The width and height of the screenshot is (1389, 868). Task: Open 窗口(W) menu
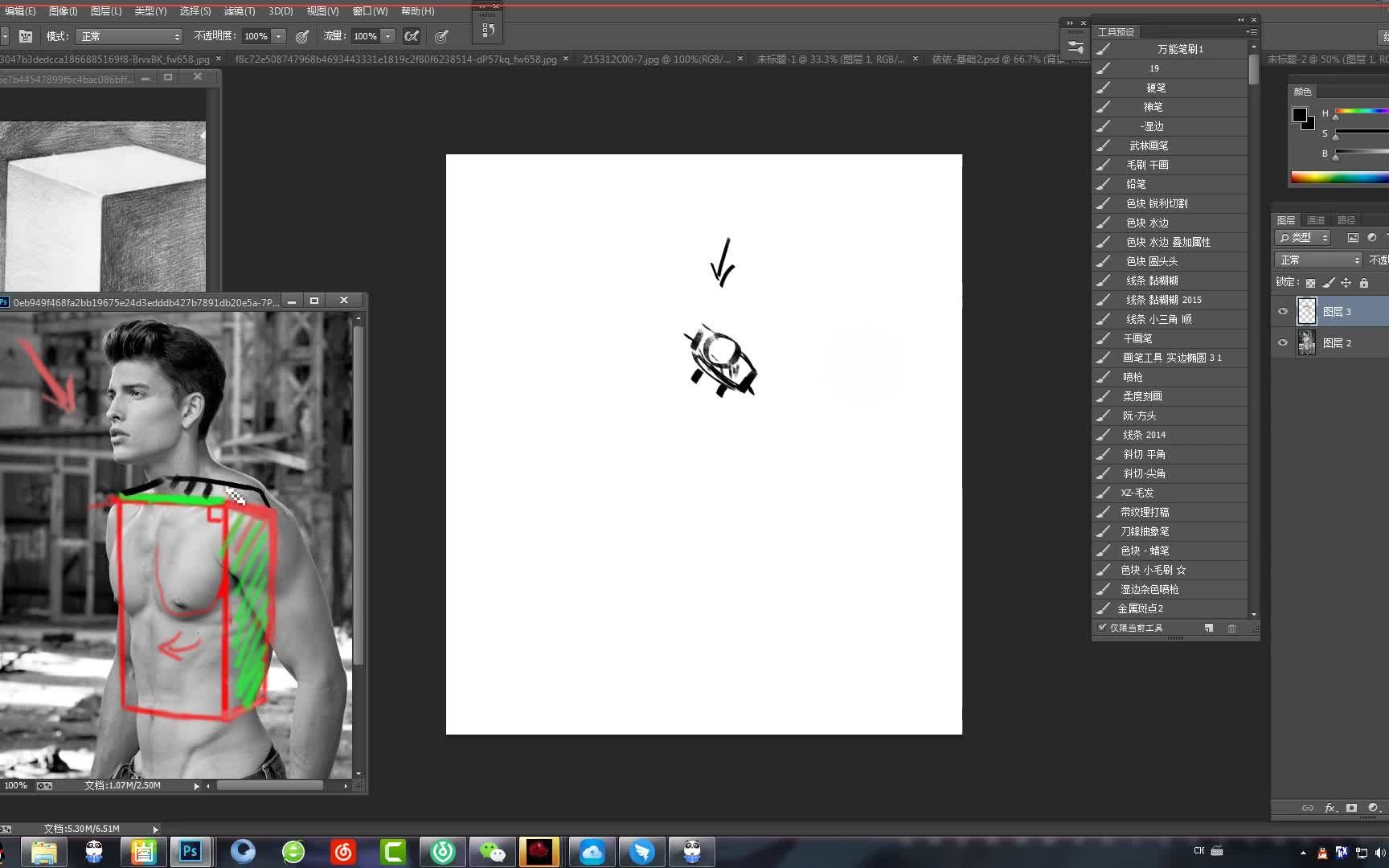click(x=370, y=11)
